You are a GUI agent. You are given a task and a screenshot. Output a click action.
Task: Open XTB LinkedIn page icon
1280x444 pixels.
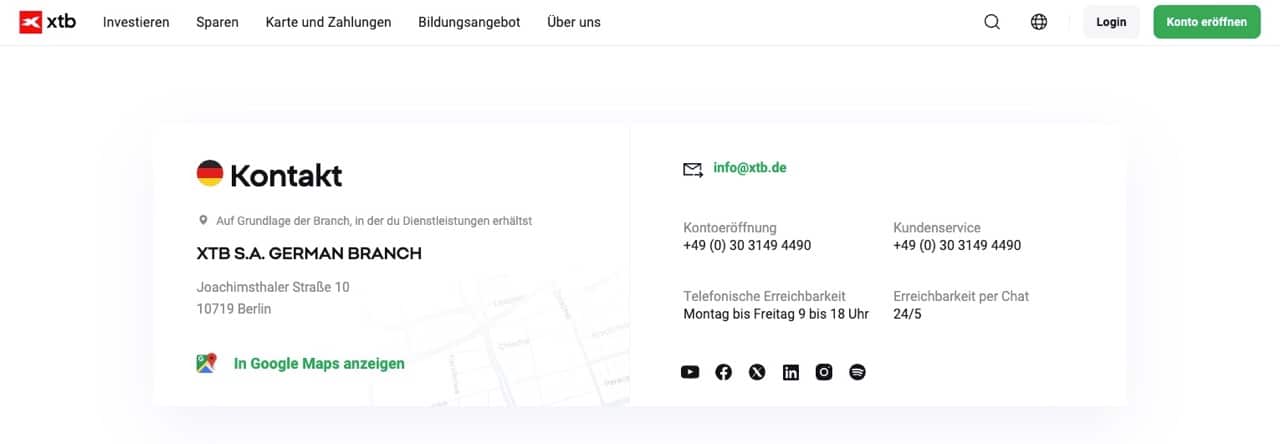coord(791,372)
